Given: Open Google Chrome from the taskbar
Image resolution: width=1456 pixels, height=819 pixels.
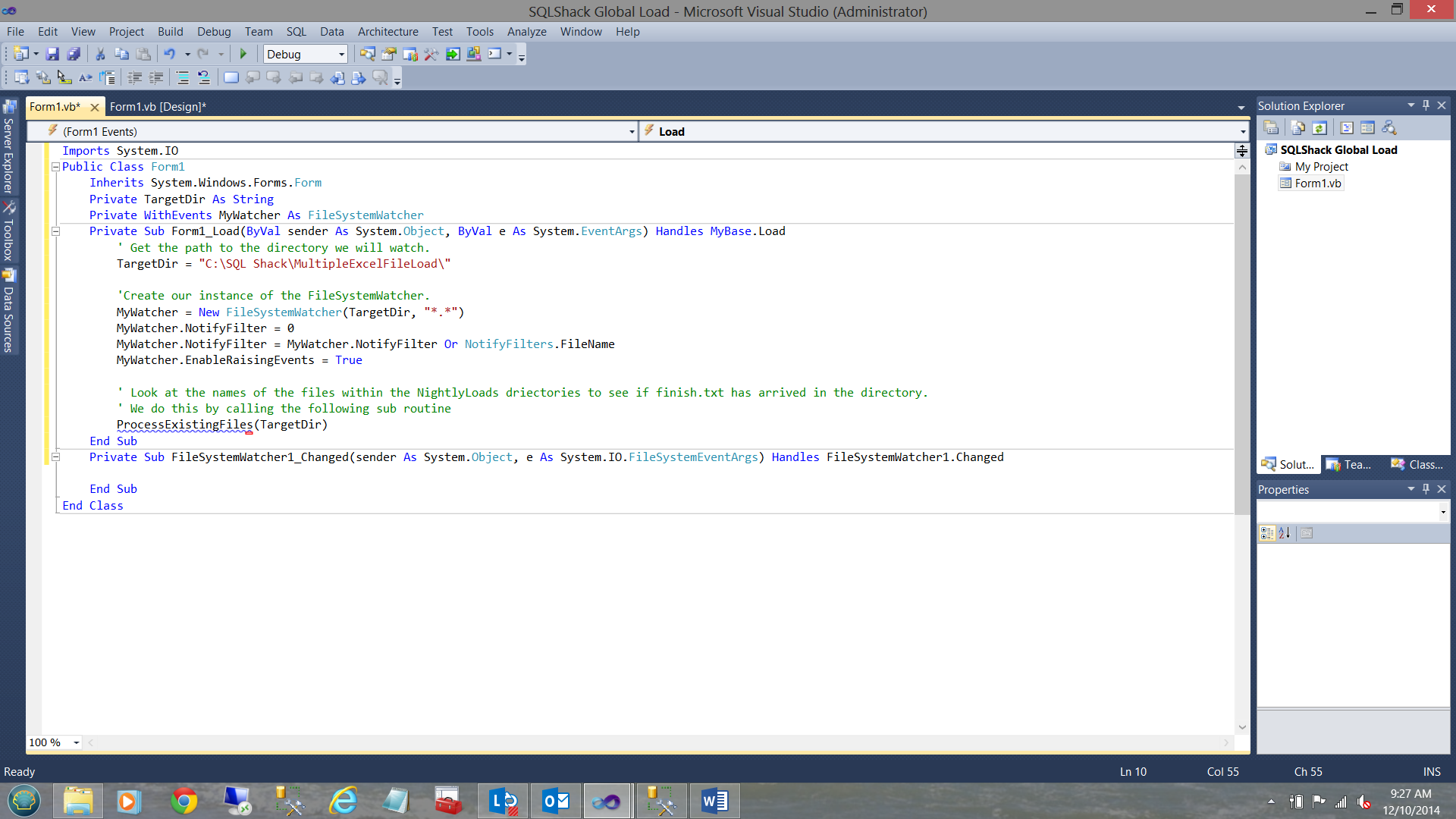Looking at the screenshot, I should (184, 801).
